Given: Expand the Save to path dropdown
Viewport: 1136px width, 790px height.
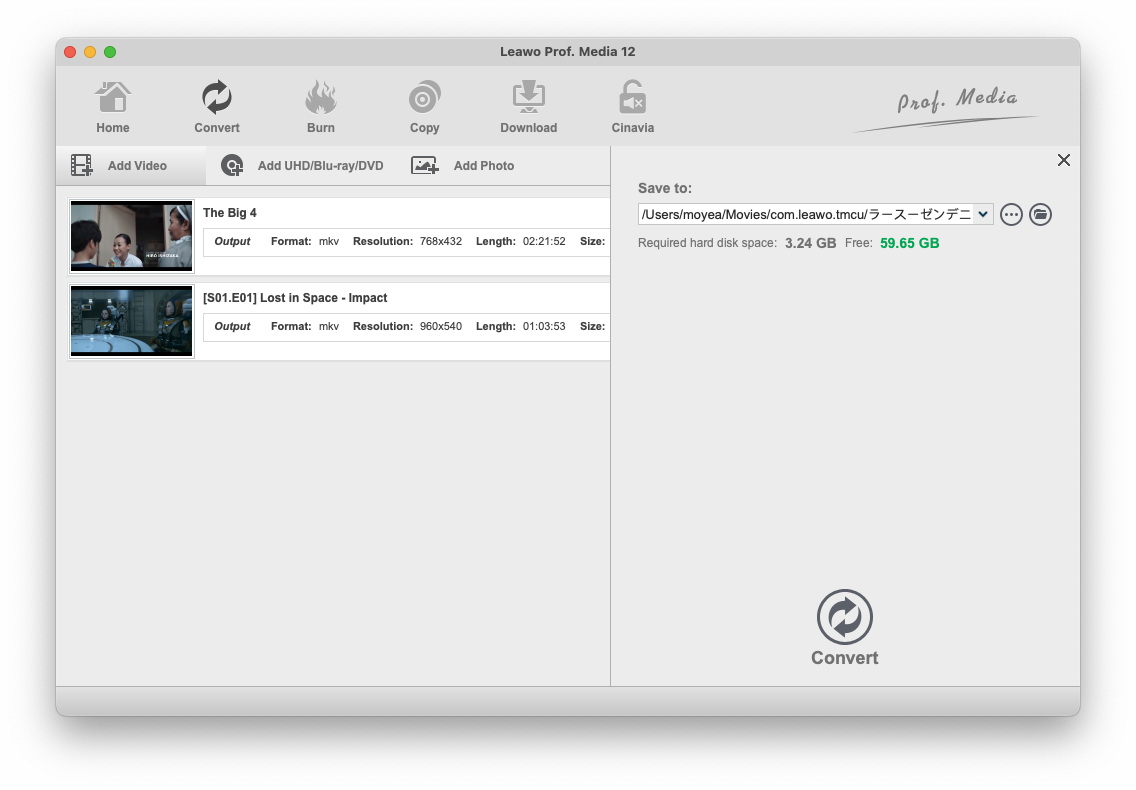Looking at the screenshot, I should [982, 214].
